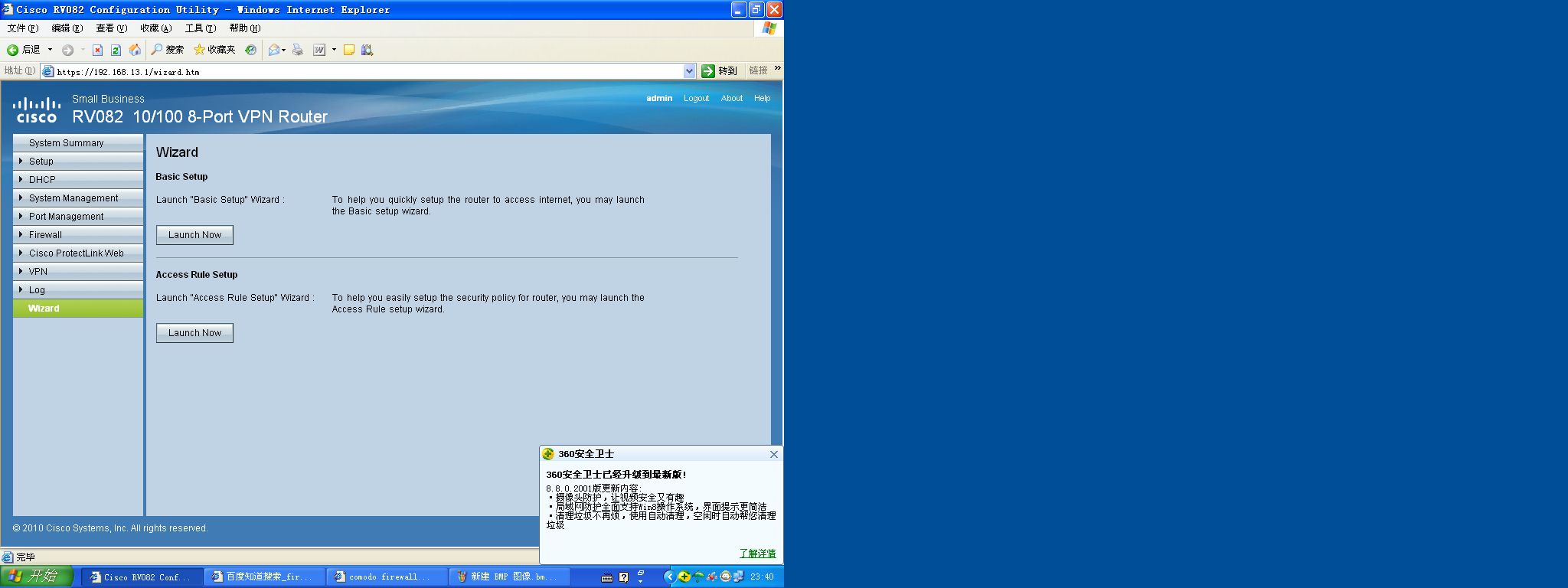Switch to comodo firewall taskbar item

pyautogui.click(x=387, y=577)
